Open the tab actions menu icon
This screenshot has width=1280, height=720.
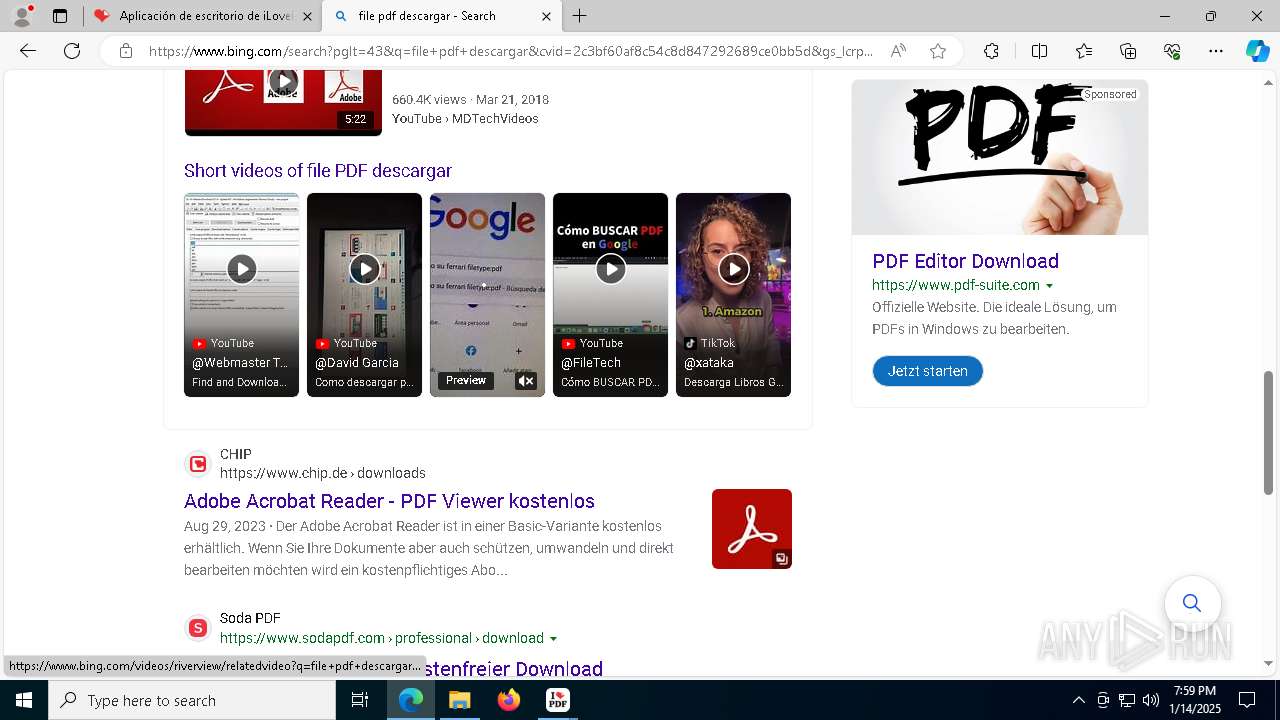click(x=60, y=16)
